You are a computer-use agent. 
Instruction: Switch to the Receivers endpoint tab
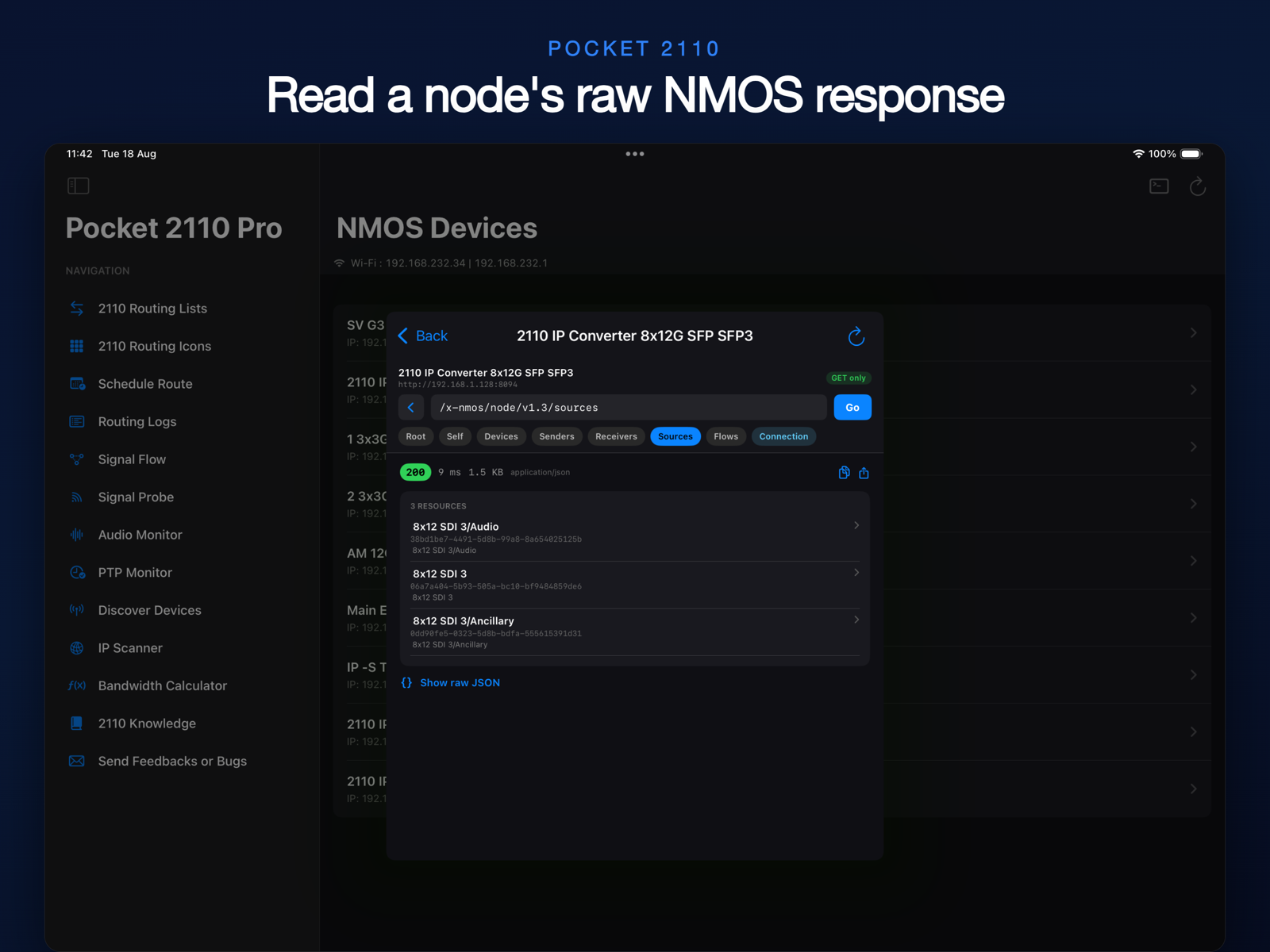[x=616, y=436]
